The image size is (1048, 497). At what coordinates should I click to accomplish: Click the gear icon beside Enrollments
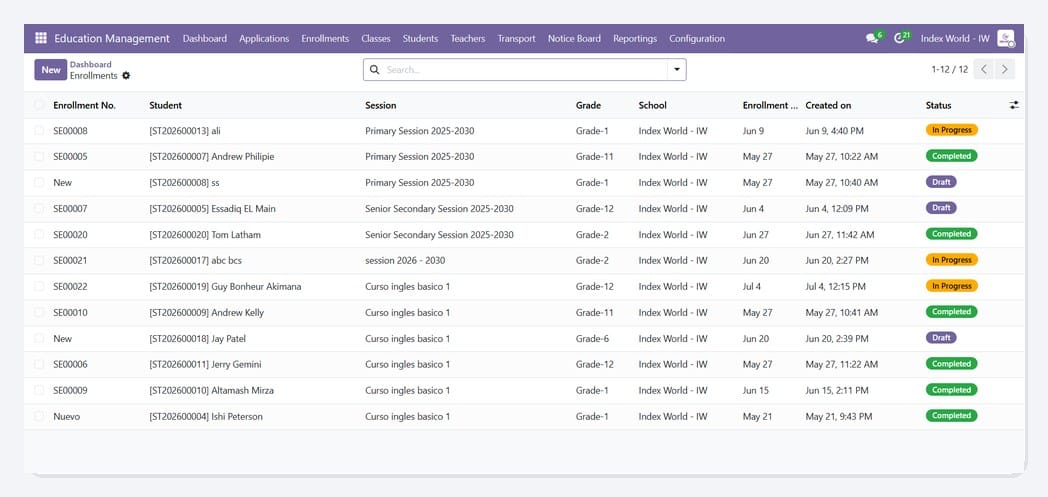tap(126, 76)
